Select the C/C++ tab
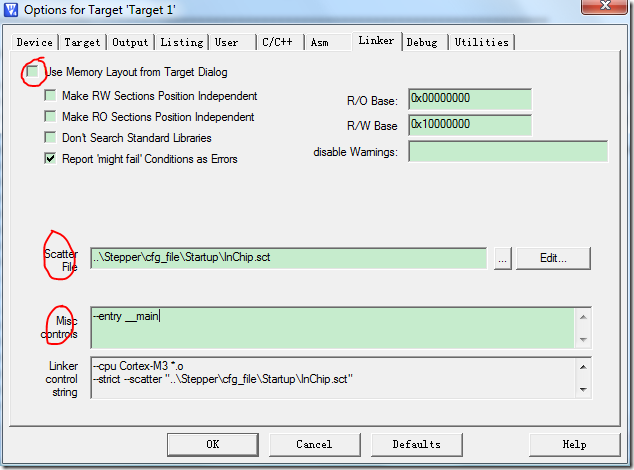 pyautogui.click(x=280, y=42)
